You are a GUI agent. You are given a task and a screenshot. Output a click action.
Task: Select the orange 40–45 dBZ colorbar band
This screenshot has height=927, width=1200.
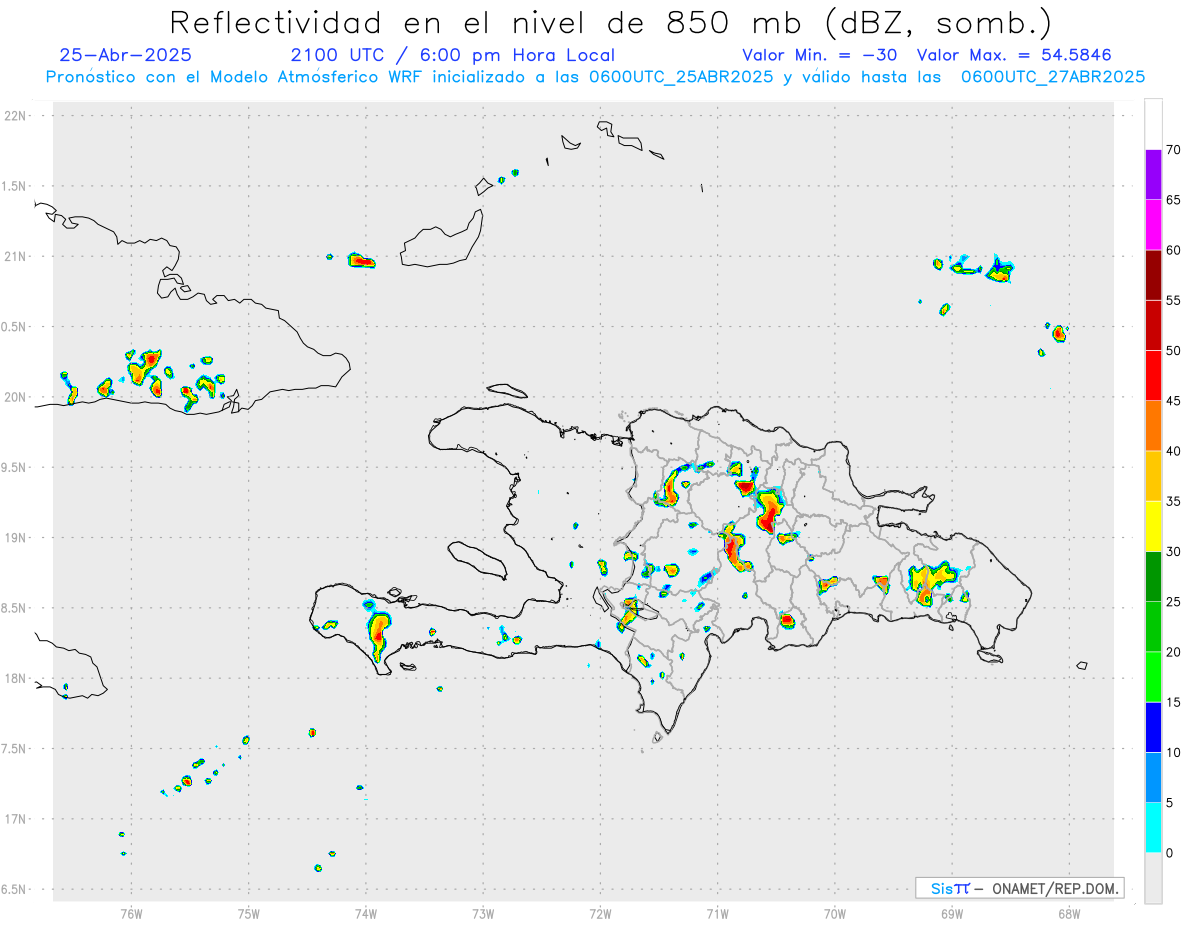[1153, 426]
